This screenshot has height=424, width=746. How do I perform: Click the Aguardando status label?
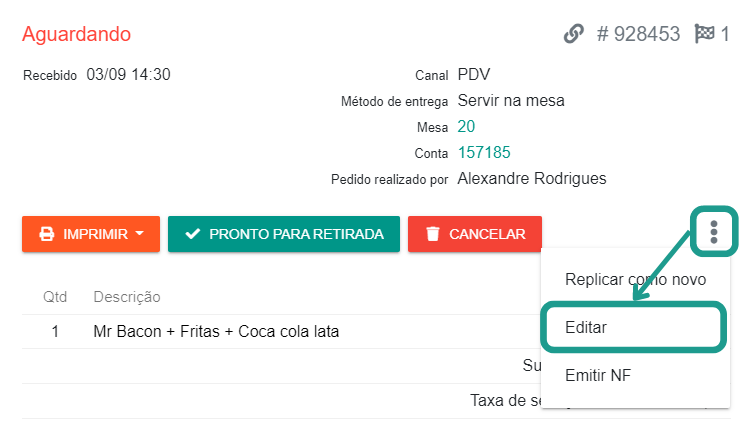76,34
